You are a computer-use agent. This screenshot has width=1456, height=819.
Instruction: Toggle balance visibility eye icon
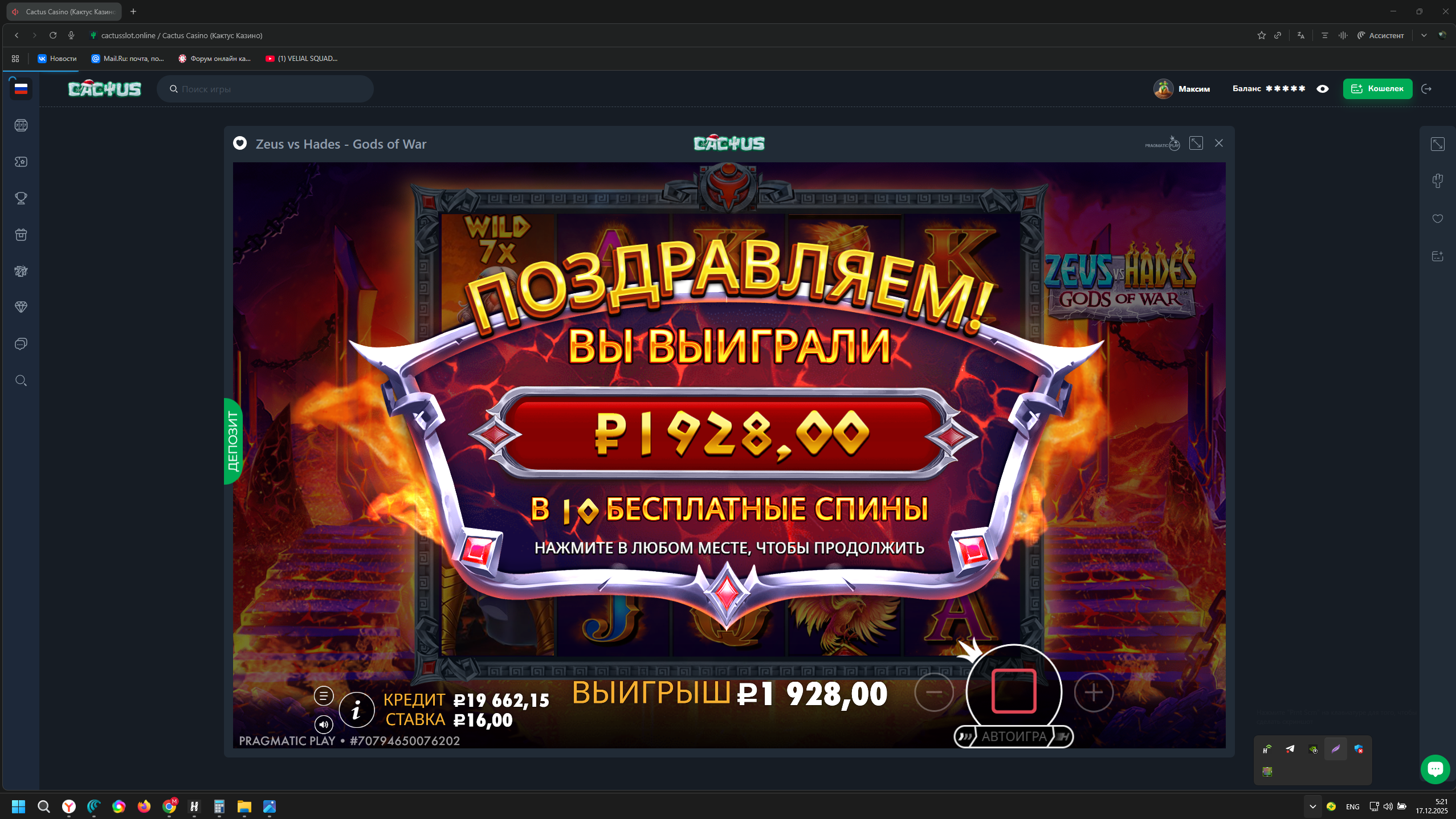click(1323, 89)
